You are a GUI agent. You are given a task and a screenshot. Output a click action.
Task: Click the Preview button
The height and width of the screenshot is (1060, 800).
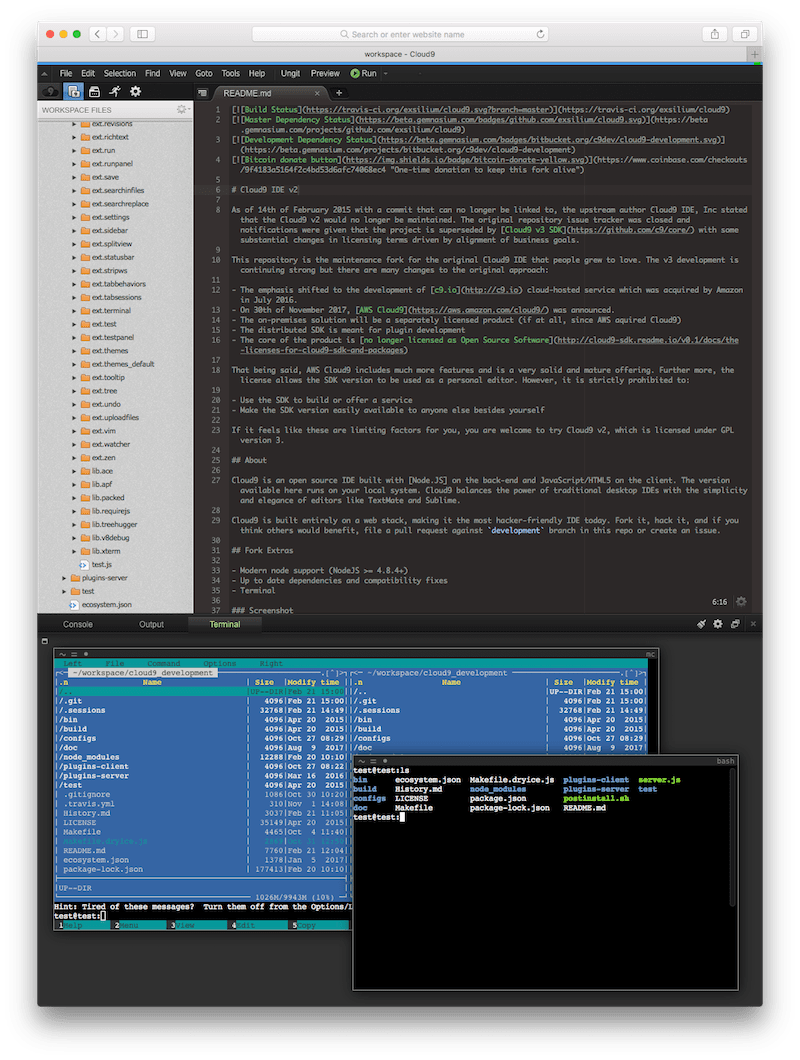coord(325,74)
